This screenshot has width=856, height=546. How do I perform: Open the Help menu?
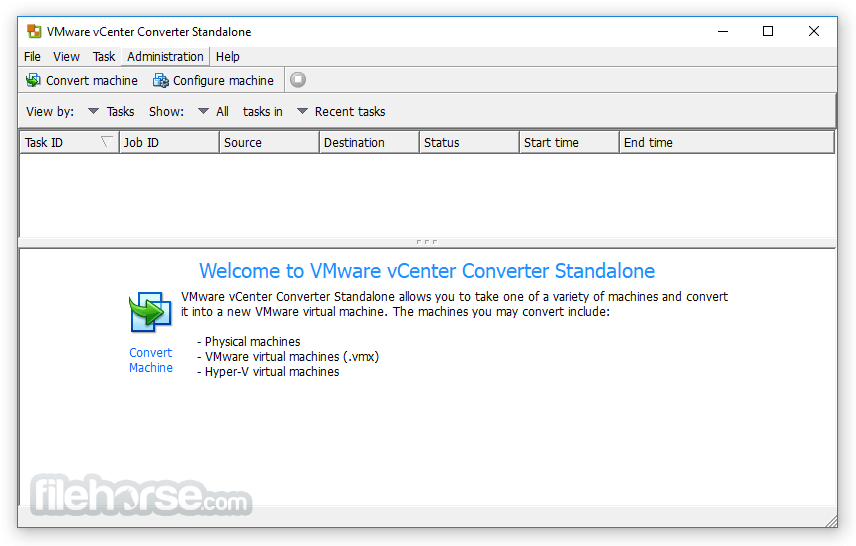pos(228,57)
